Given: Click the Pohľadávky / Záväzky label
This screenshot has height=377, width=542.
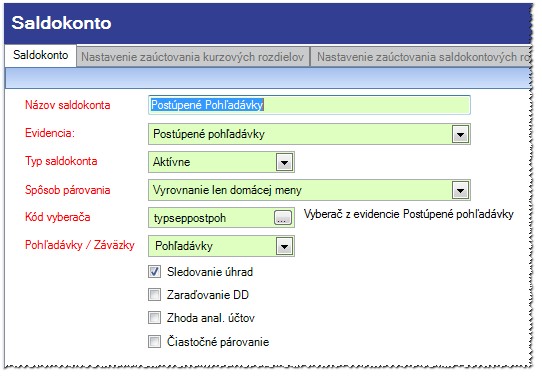Looking at the screenshot, I should coord(80,245).
